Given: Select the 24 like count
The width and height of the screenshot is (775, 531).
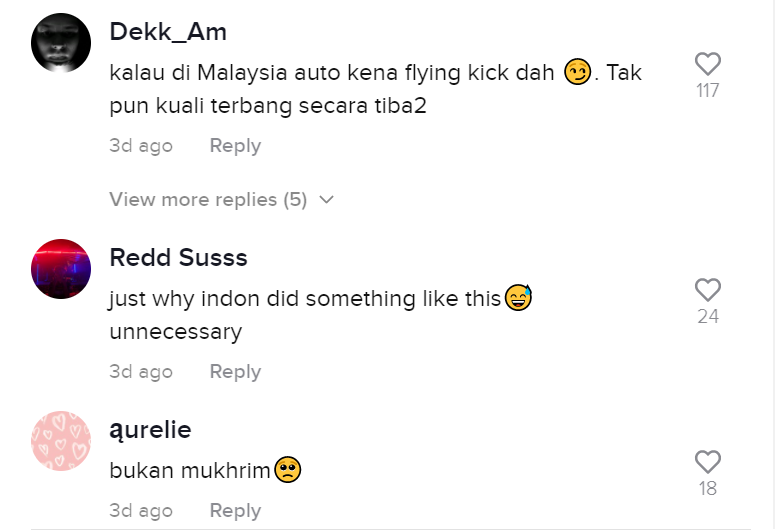Looking at the screenshot, I should click(x=707, y=317).
